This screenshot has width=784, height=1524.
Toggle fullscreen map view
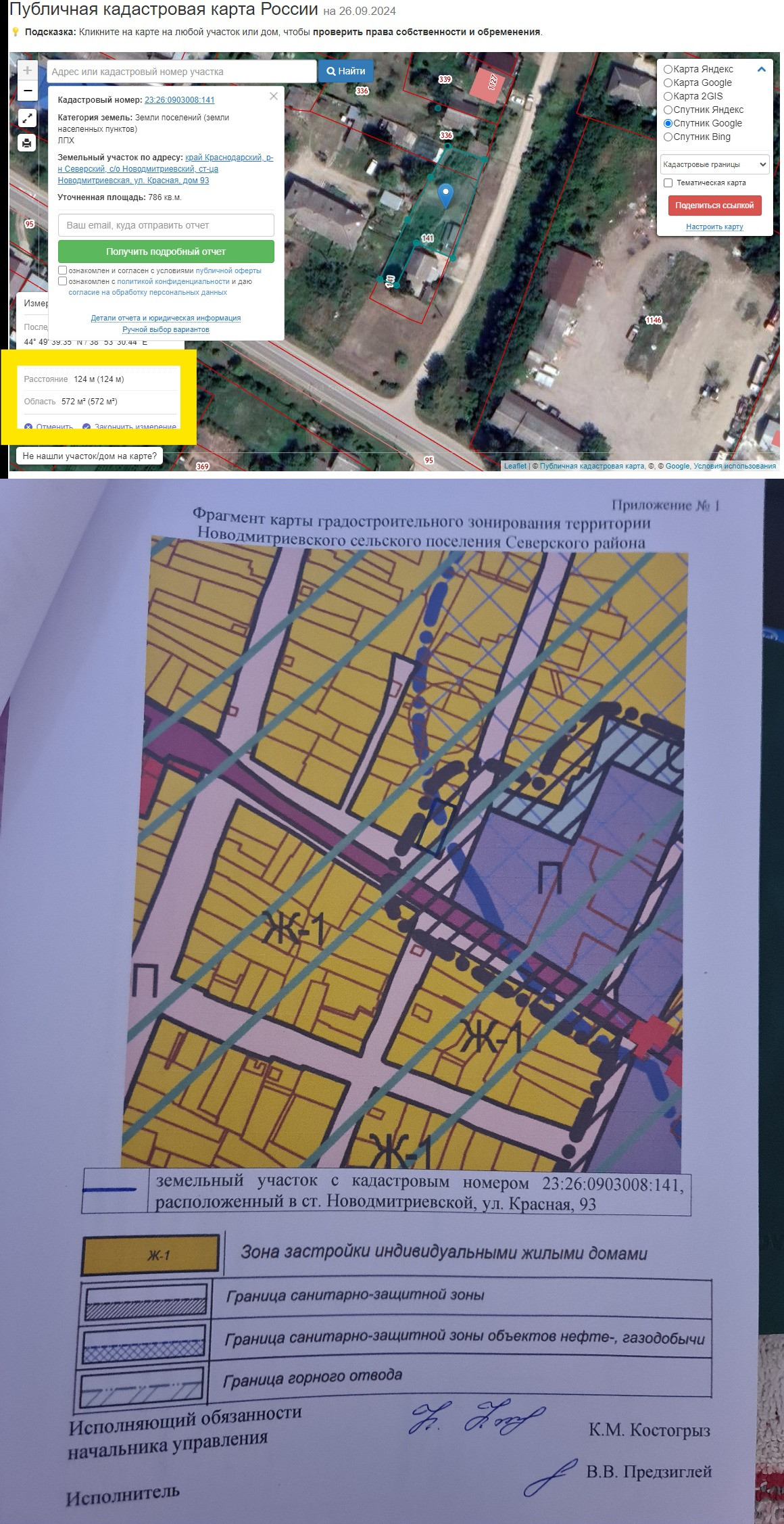pos(27,118)
